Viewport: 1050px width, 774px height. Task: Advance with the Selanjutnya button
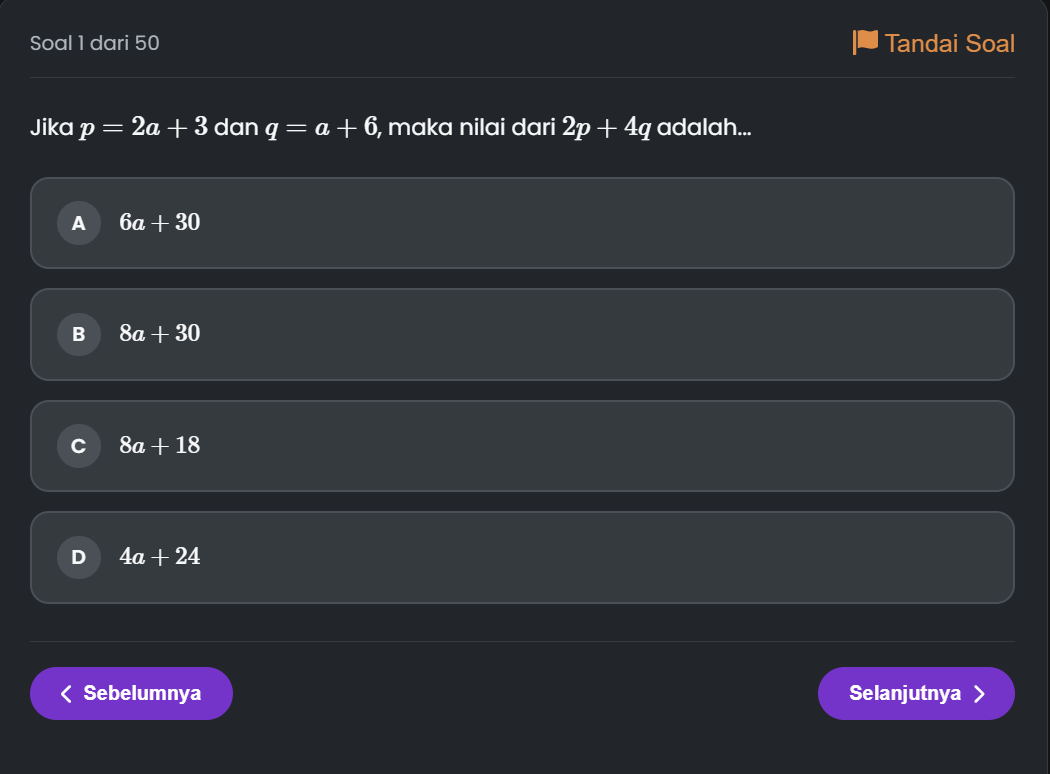coord(916,694)
